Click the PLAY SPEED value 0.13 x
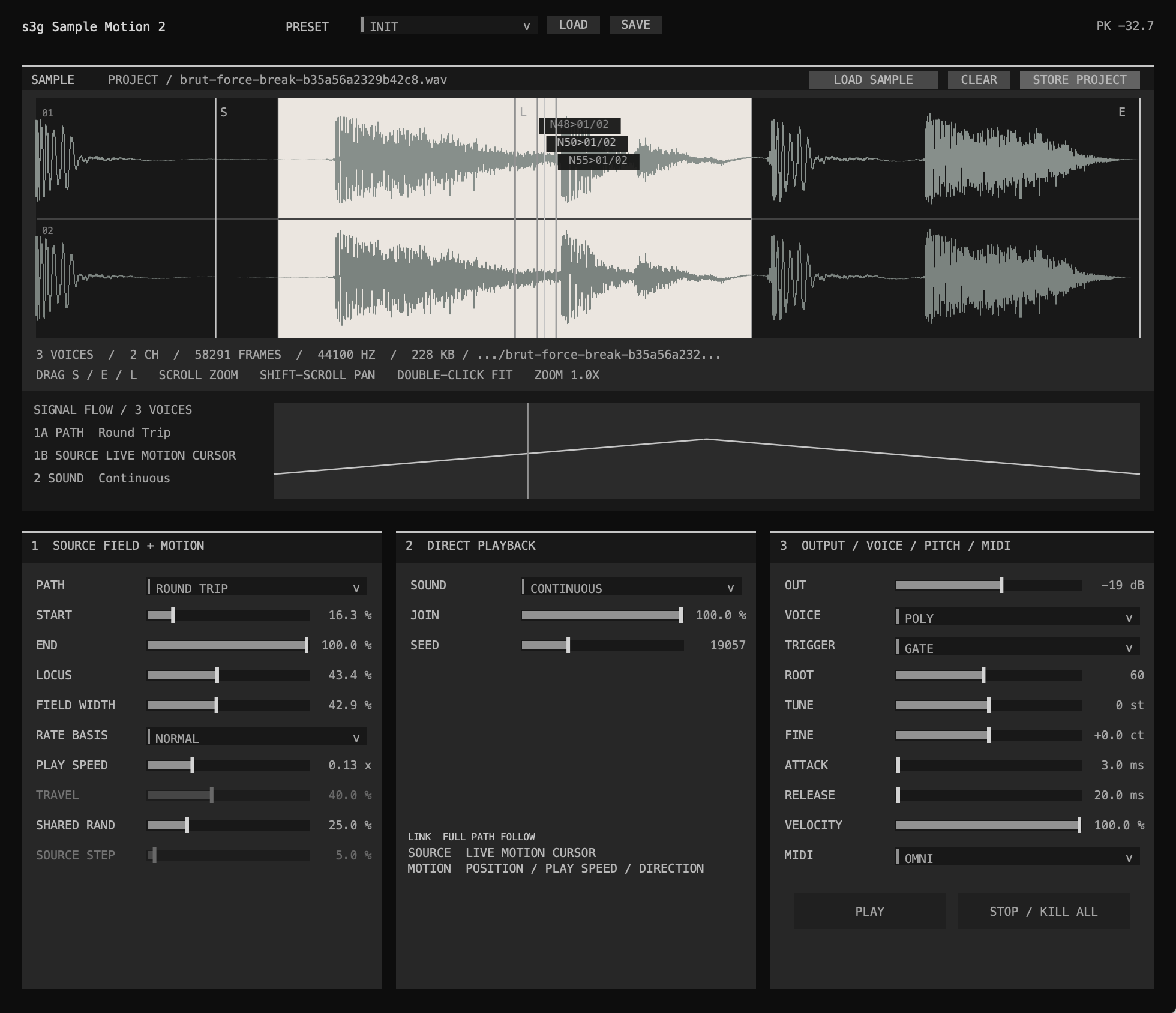 [x=350, y=765]
